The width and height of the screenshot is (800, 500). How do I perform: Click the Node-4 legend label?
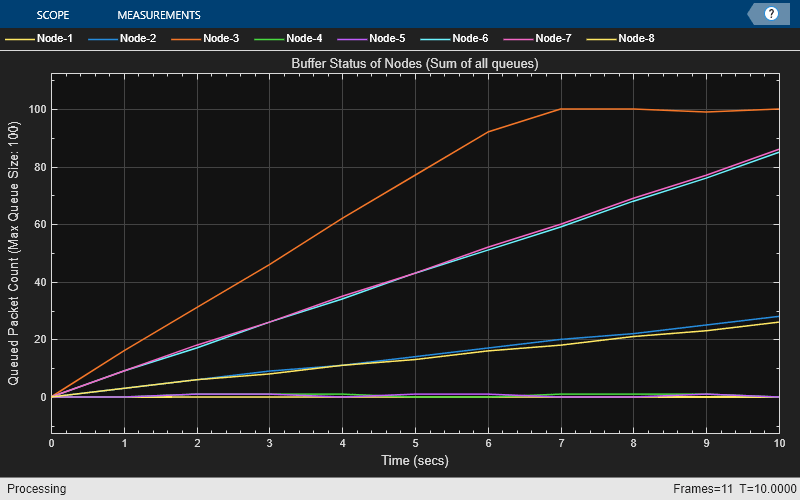coord(304,39)
